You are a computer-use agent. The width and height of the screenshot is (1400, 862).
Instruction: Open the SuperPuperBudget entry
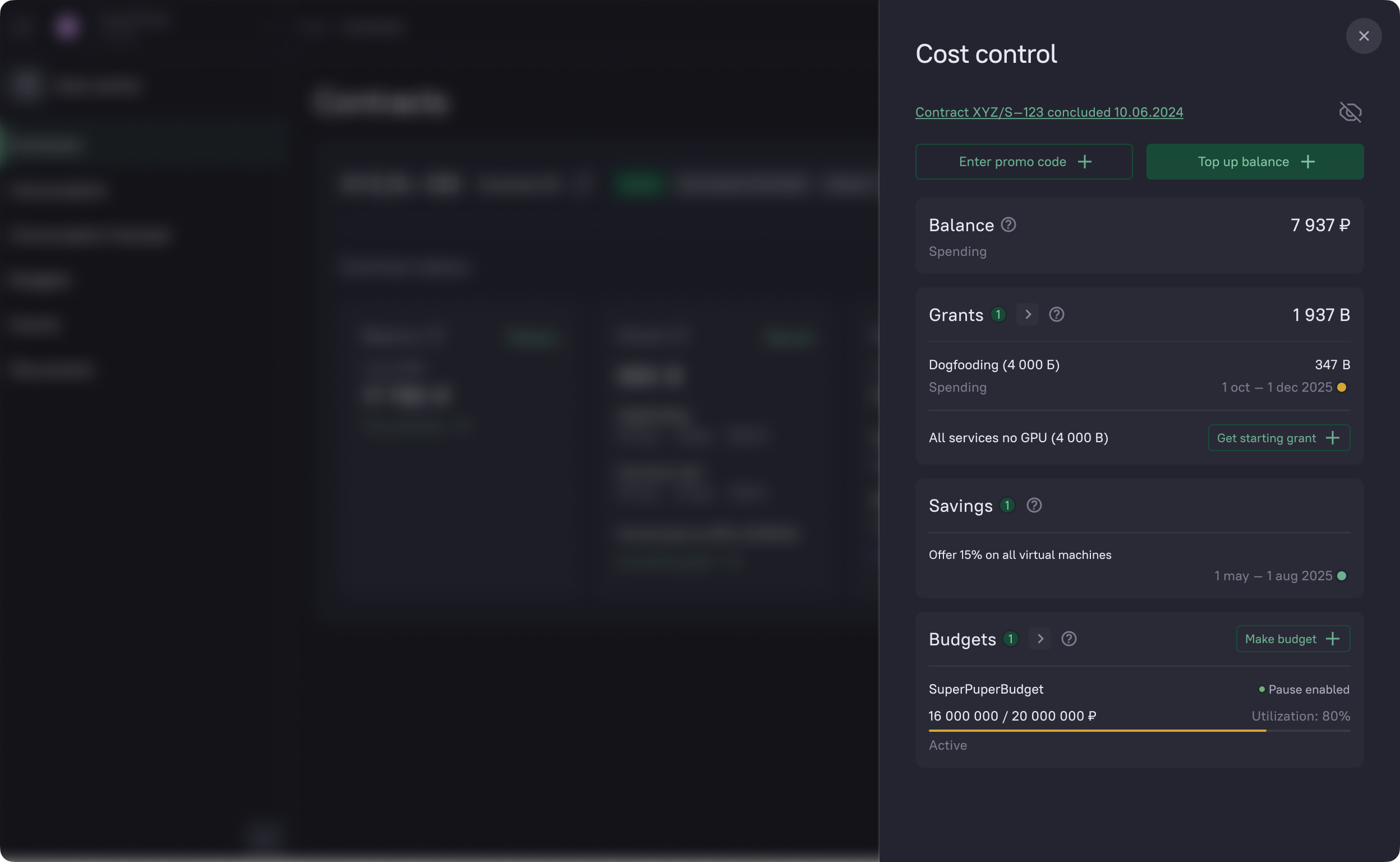click(x=985, y=689)
